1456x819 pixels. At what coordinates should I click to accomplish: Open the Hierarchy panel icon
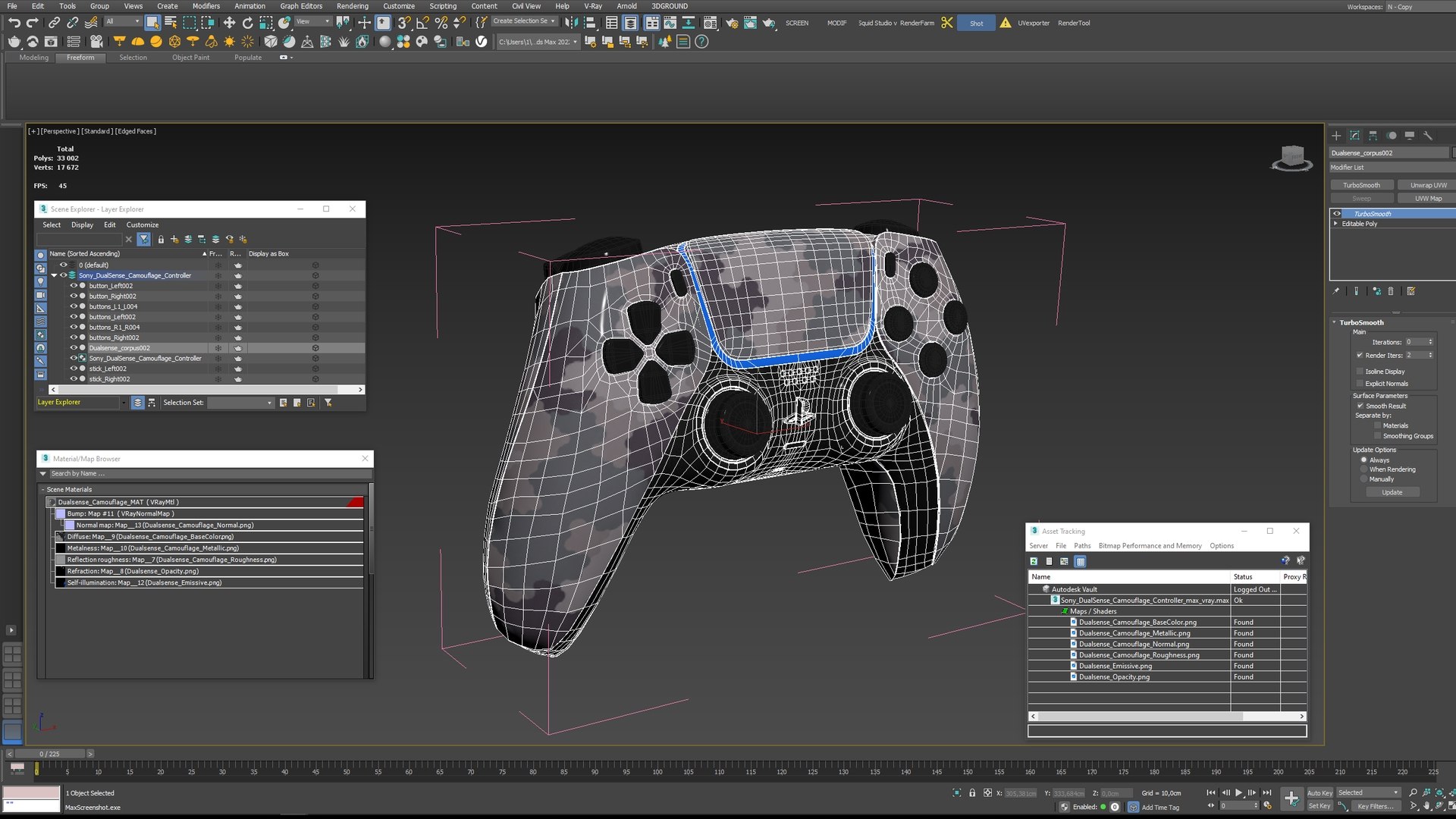coord(1373,136)
